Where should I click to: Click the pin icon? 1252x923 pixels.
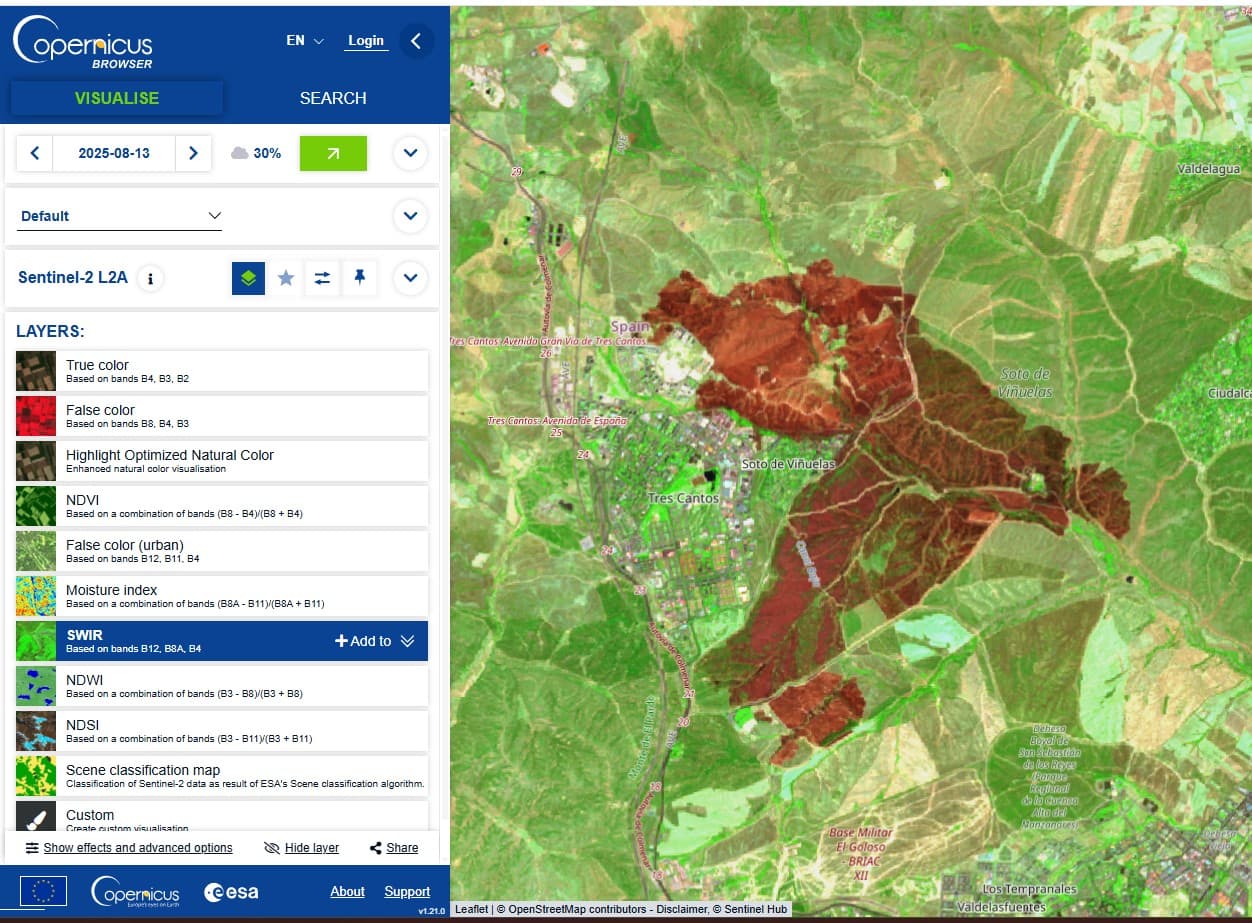click(x=359, y=278)
